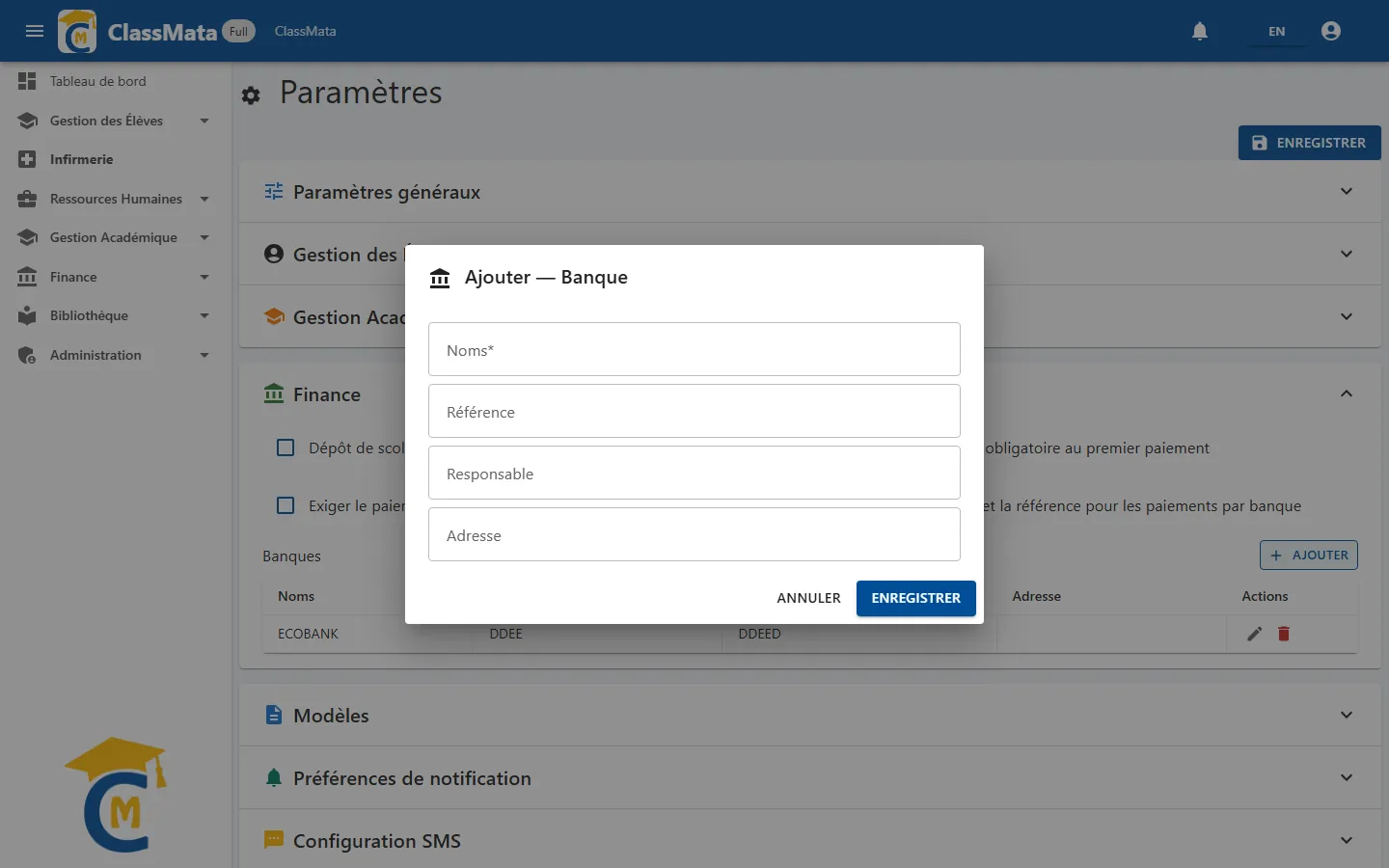Focus the Noms input field
Image resolution: width=1389 pixels, height=868 pixels.
[x=694, y=349]
